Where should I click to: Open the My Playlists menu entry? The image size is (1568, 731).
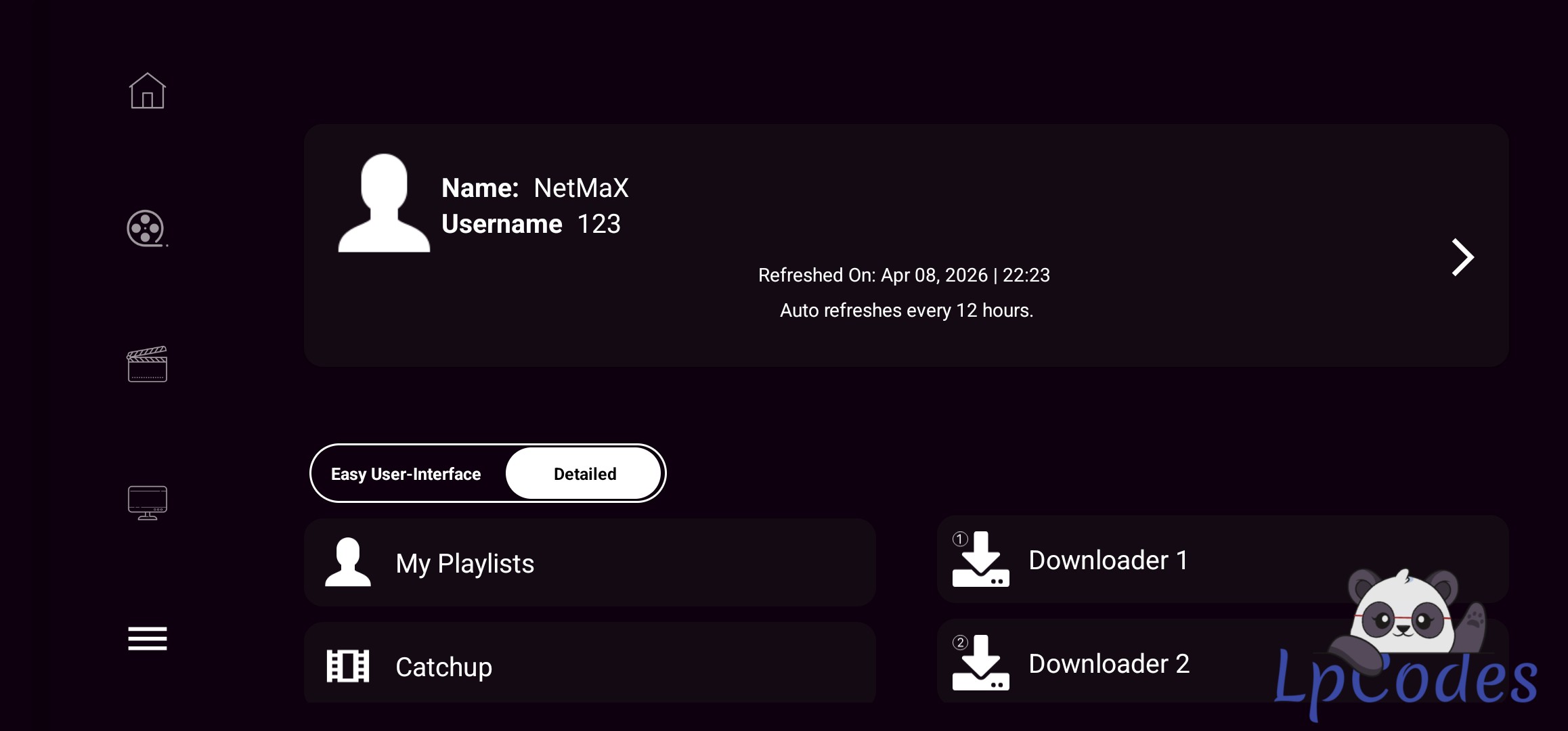465,564
